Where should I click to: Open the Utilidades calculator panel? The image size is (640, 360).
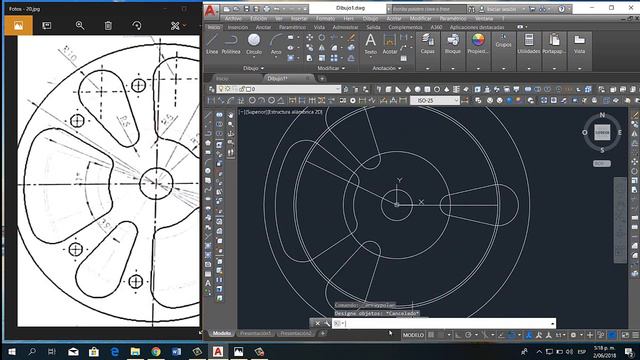click(x=529, y=44)
